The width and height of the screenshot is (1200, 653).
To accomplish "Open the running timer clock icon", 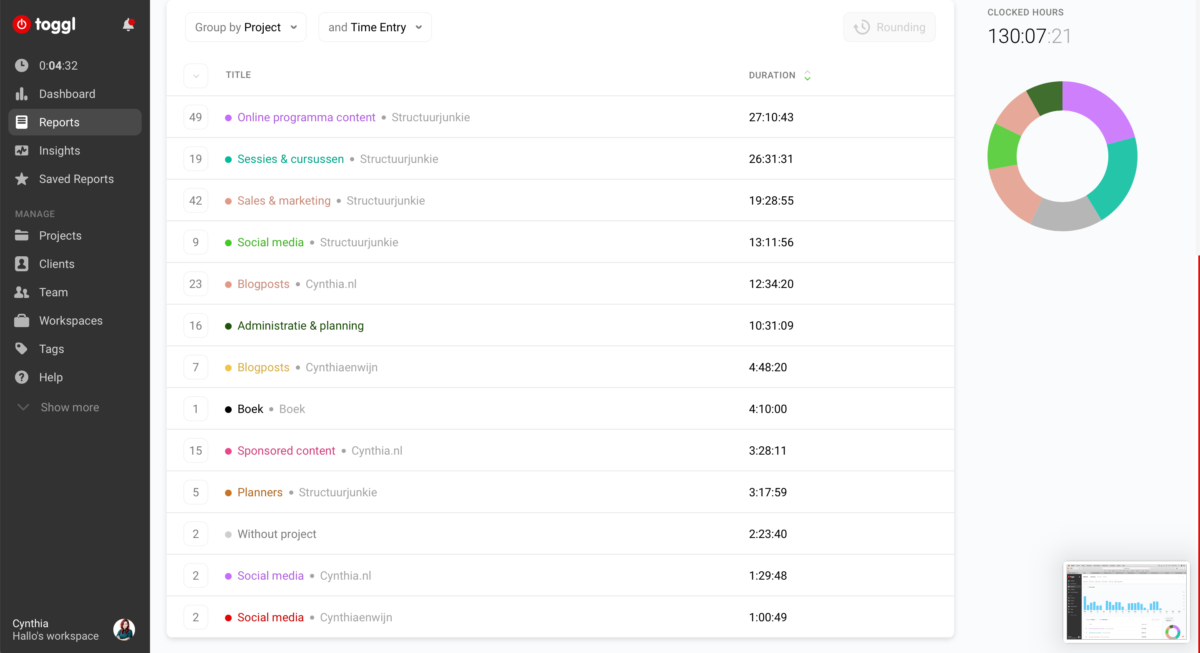I will 22,66.
